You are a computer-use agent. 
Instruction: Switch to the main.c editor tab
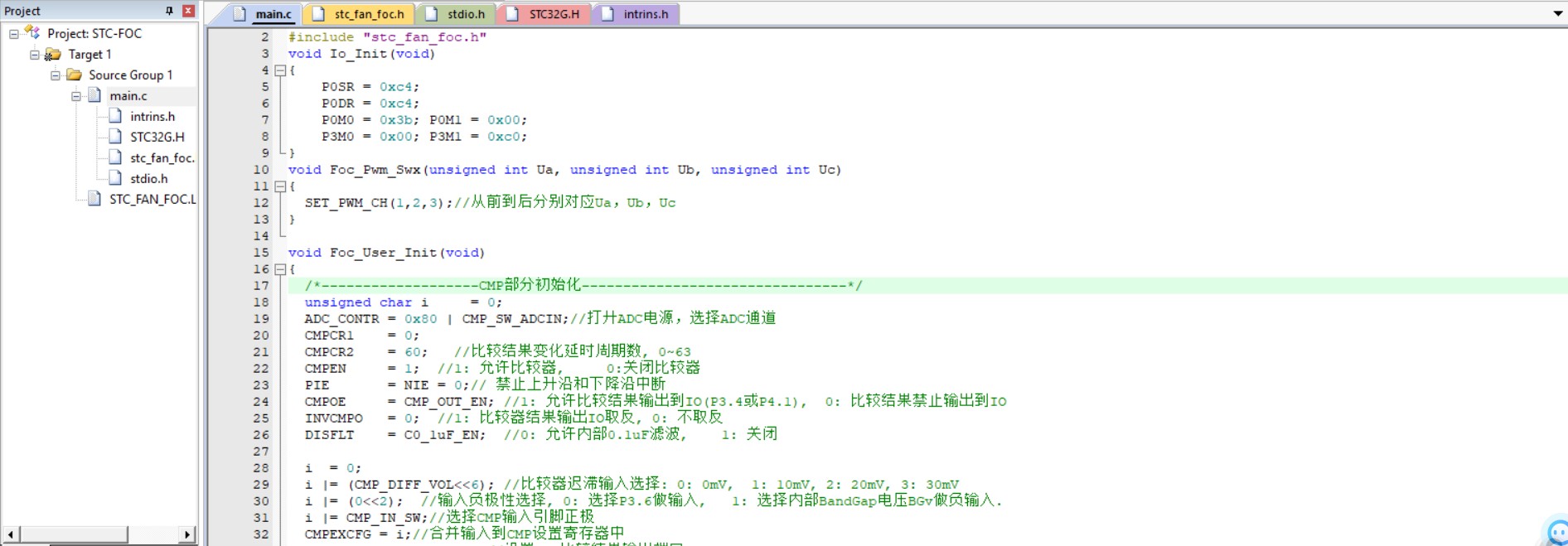(264, 14)
